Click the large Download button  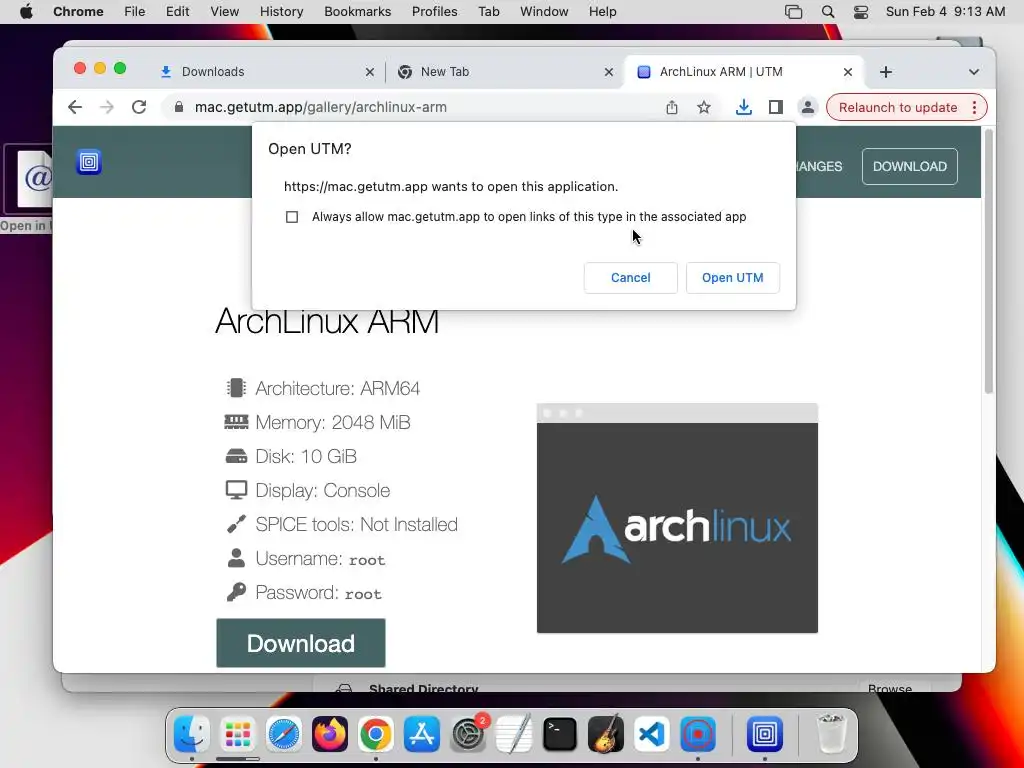pyautogui.click(x=300, y=643)
